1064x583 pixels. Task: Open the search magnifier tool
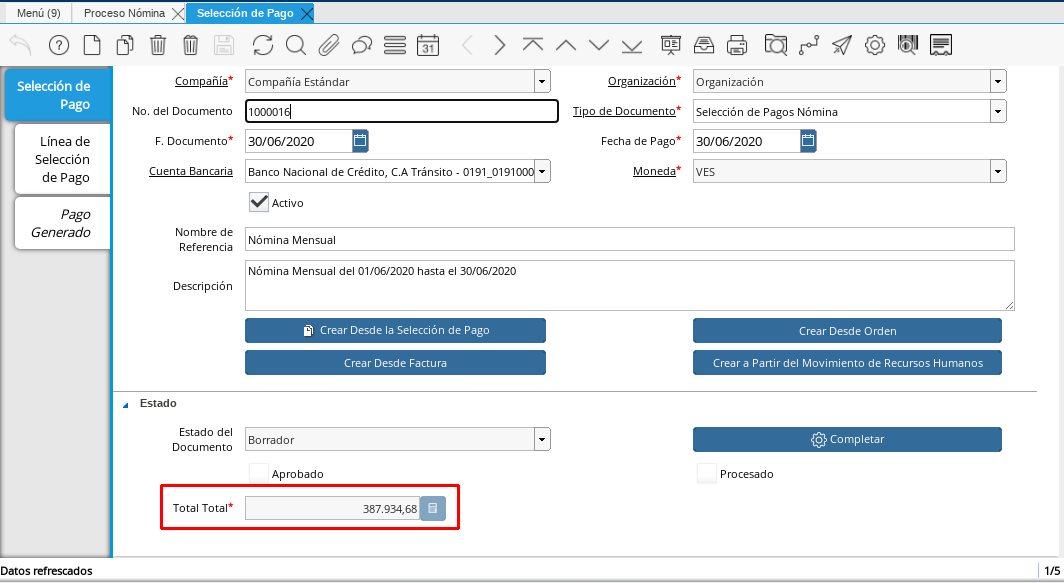pos(295,45)
